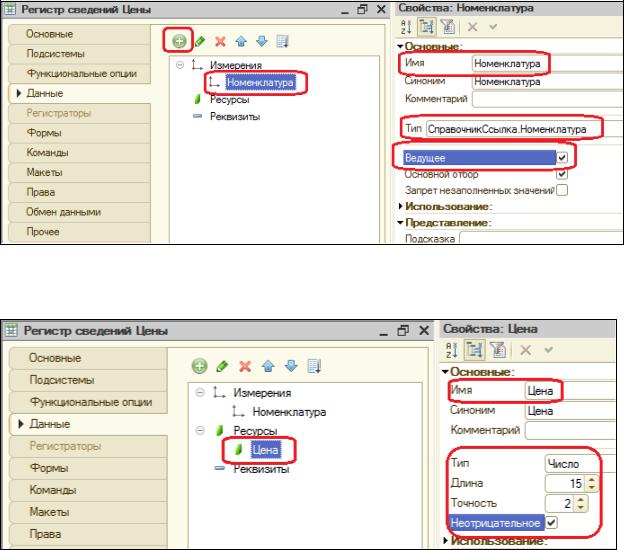Click red Delete icon in top window toolbar
624x550 pixels.
220,41
